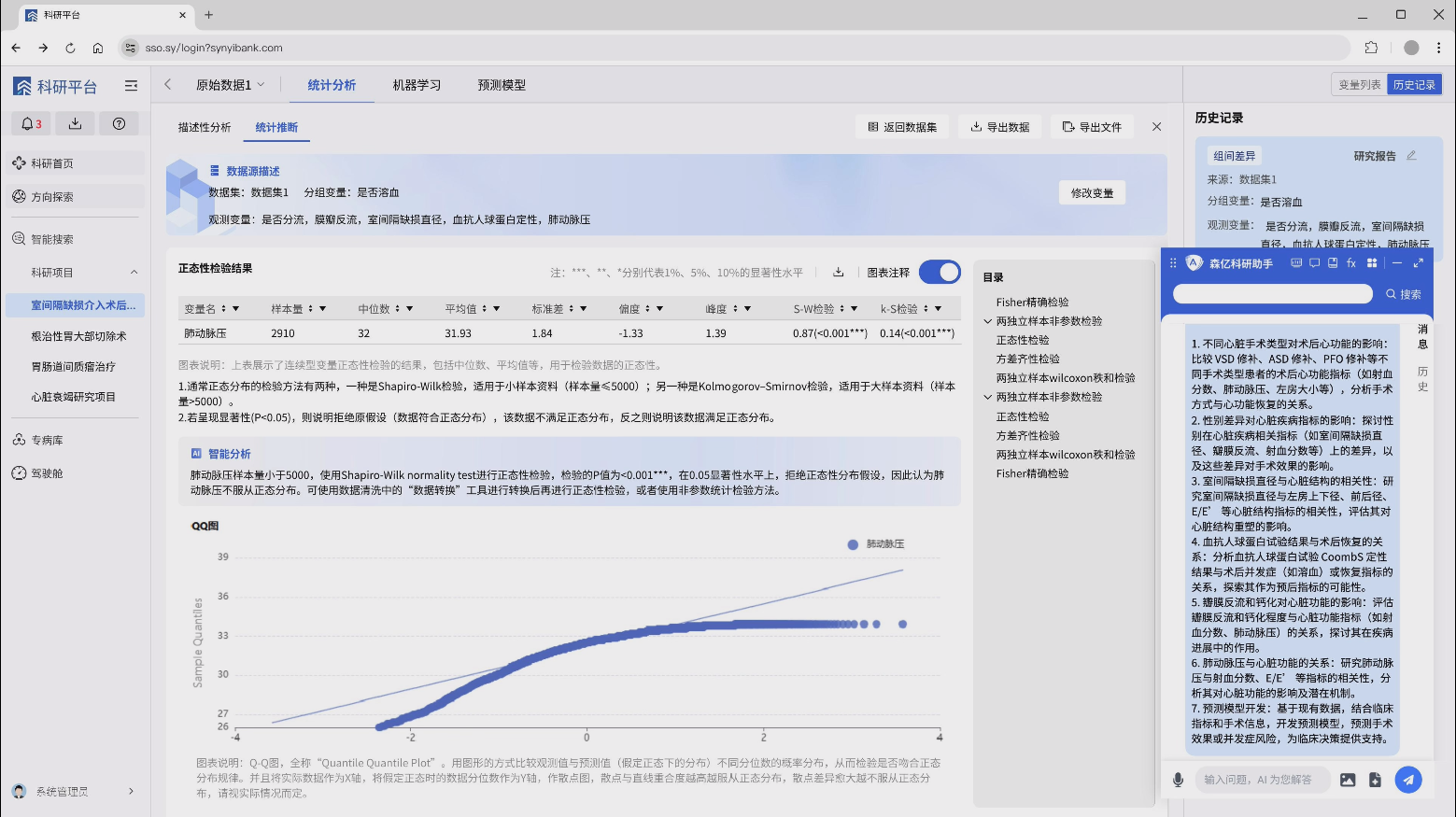Collapse first 两独立样本非参数检验 group in 目录

[988, 321]
